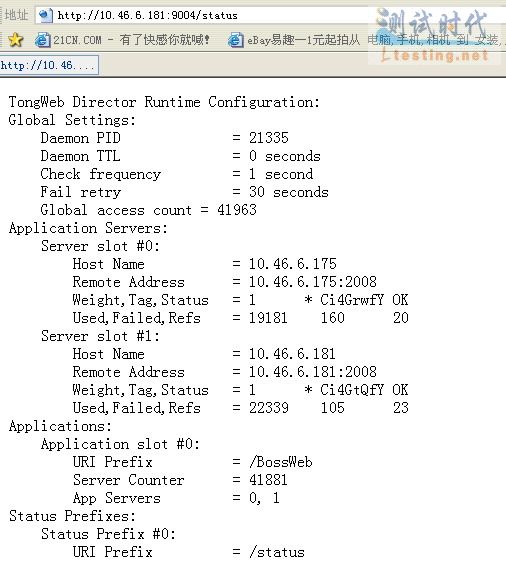Image resolution: width=506 pixels, height=573 pixels.
Task: Click the eBay bookmark page icon
Action: (236, 39)
